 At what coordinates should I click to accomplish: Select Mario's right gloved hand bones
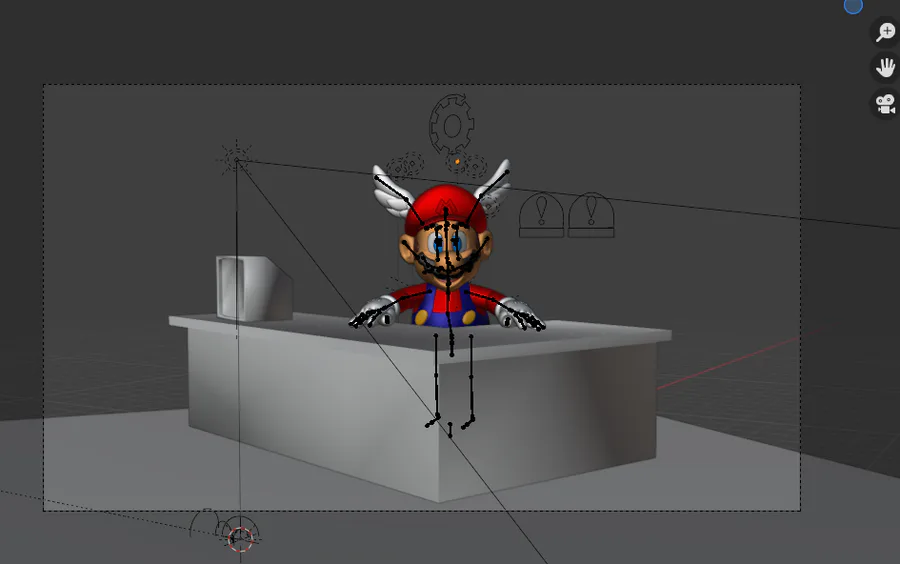[x=519, y=316]
